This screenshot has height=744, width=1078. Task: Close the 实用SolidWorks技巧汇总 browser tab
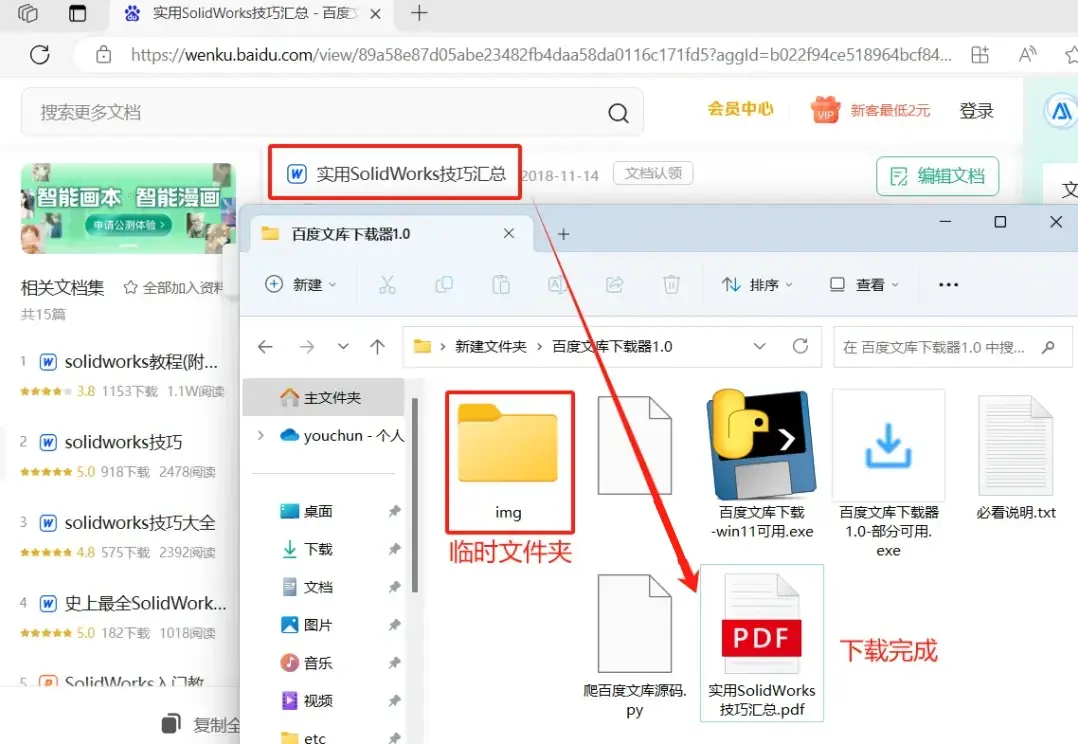click(375, 14)
